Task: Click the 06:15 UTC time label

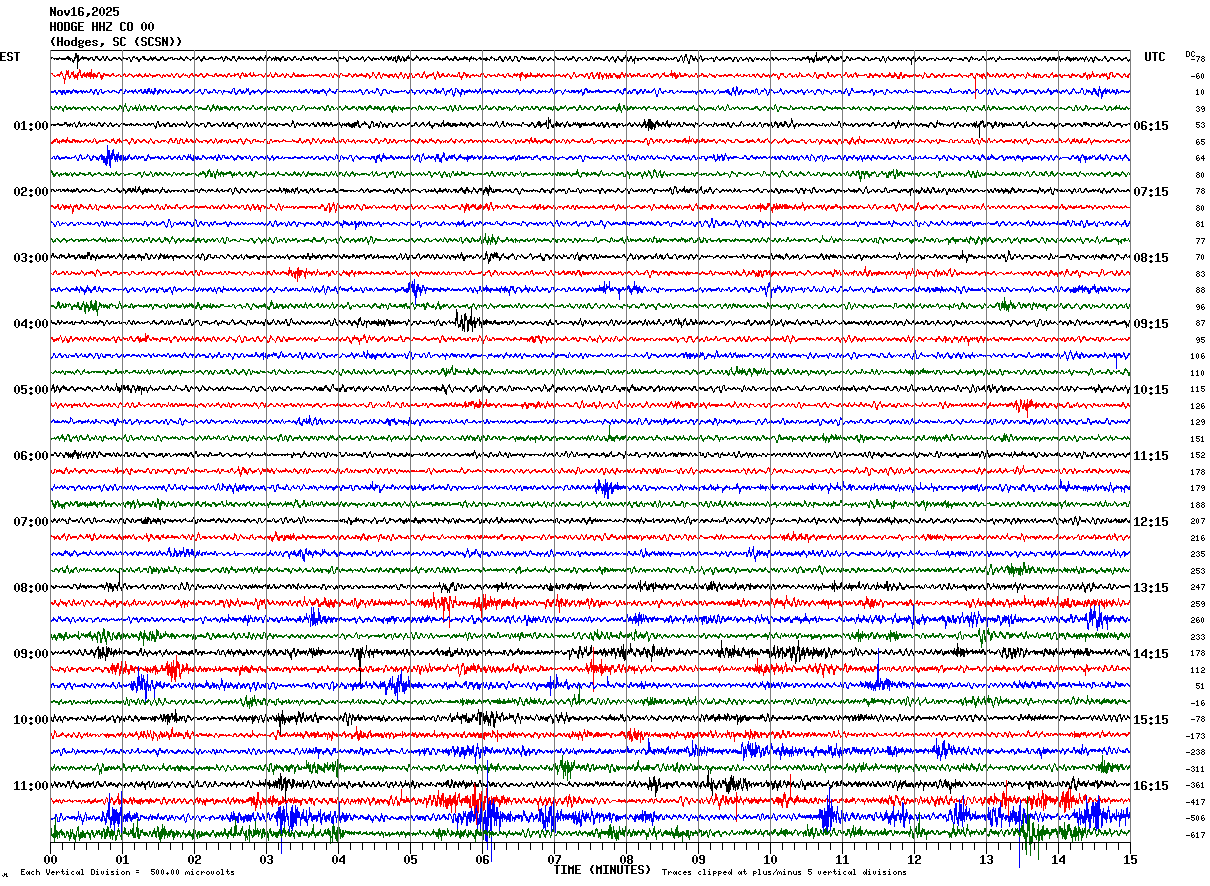Action: (1152, 126)
